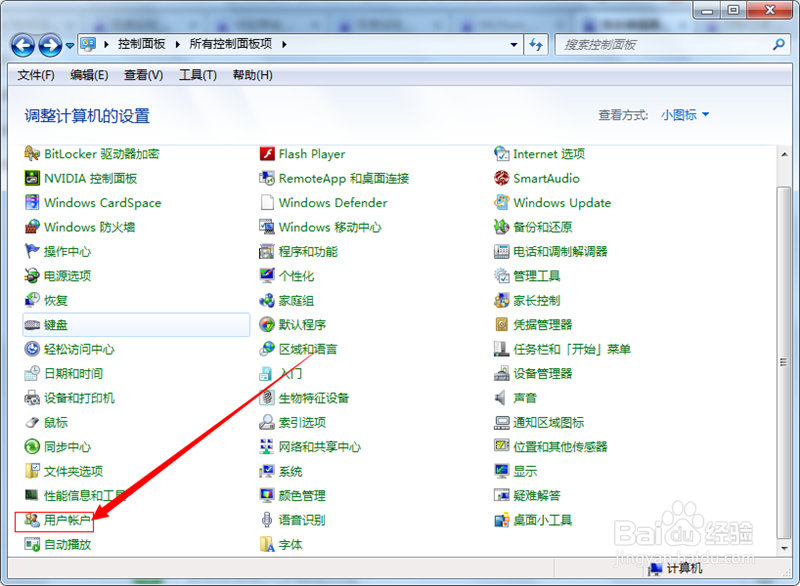Open the 用户帐户 icon
The width and height of the screenshot is (800, 586).
click(32, 520)
